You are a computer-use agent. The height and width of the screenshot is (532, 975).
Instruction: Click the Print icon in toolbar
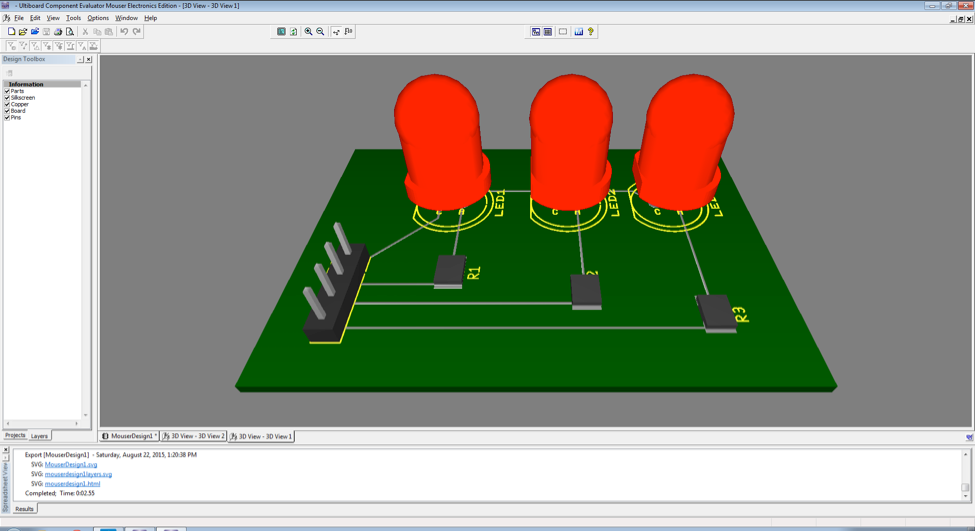pyautogui.click(x=58, y=32)
